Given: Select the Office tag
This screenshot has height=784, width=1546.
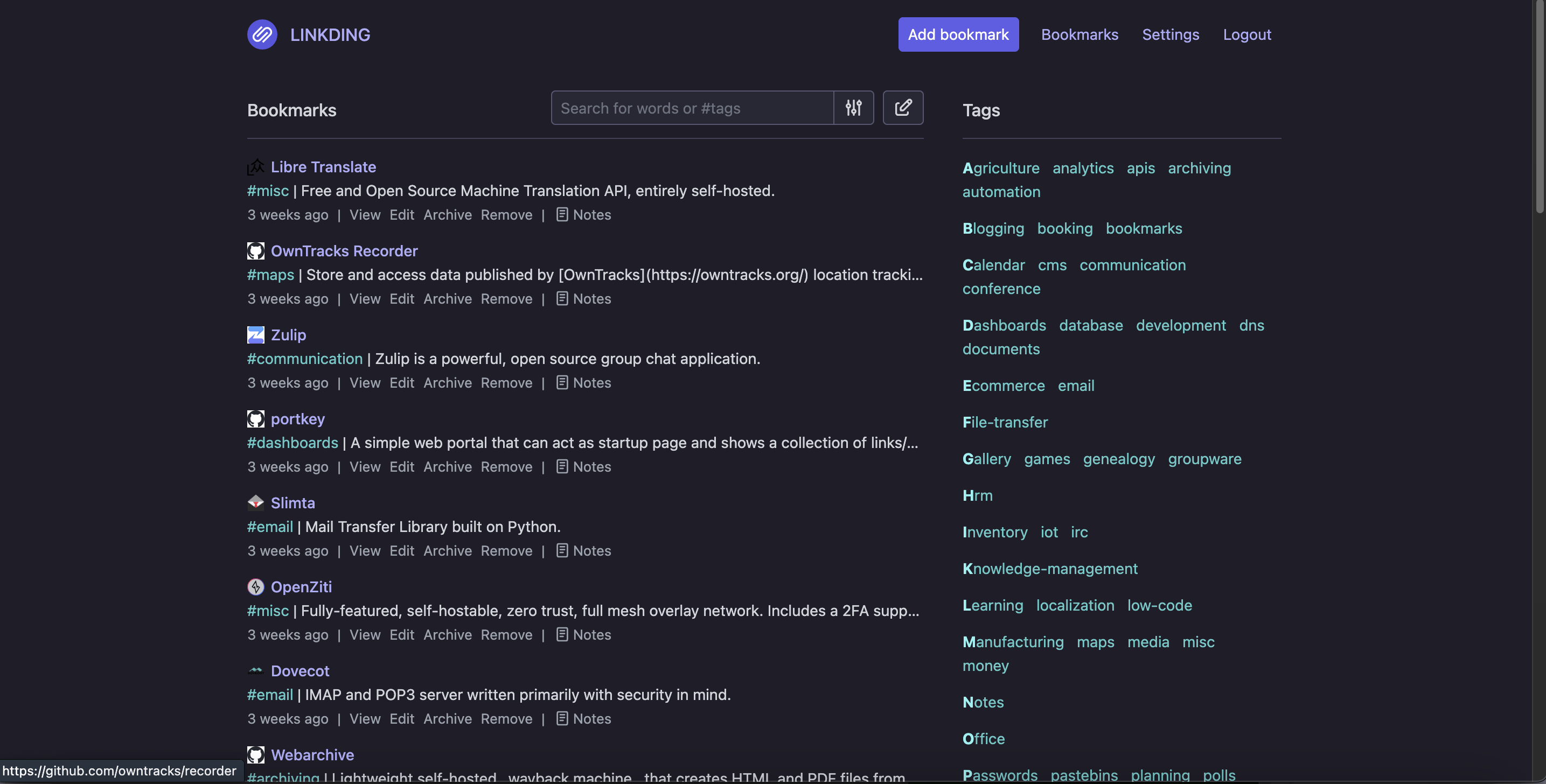Looking at the screenshot, I should [984, 739].
